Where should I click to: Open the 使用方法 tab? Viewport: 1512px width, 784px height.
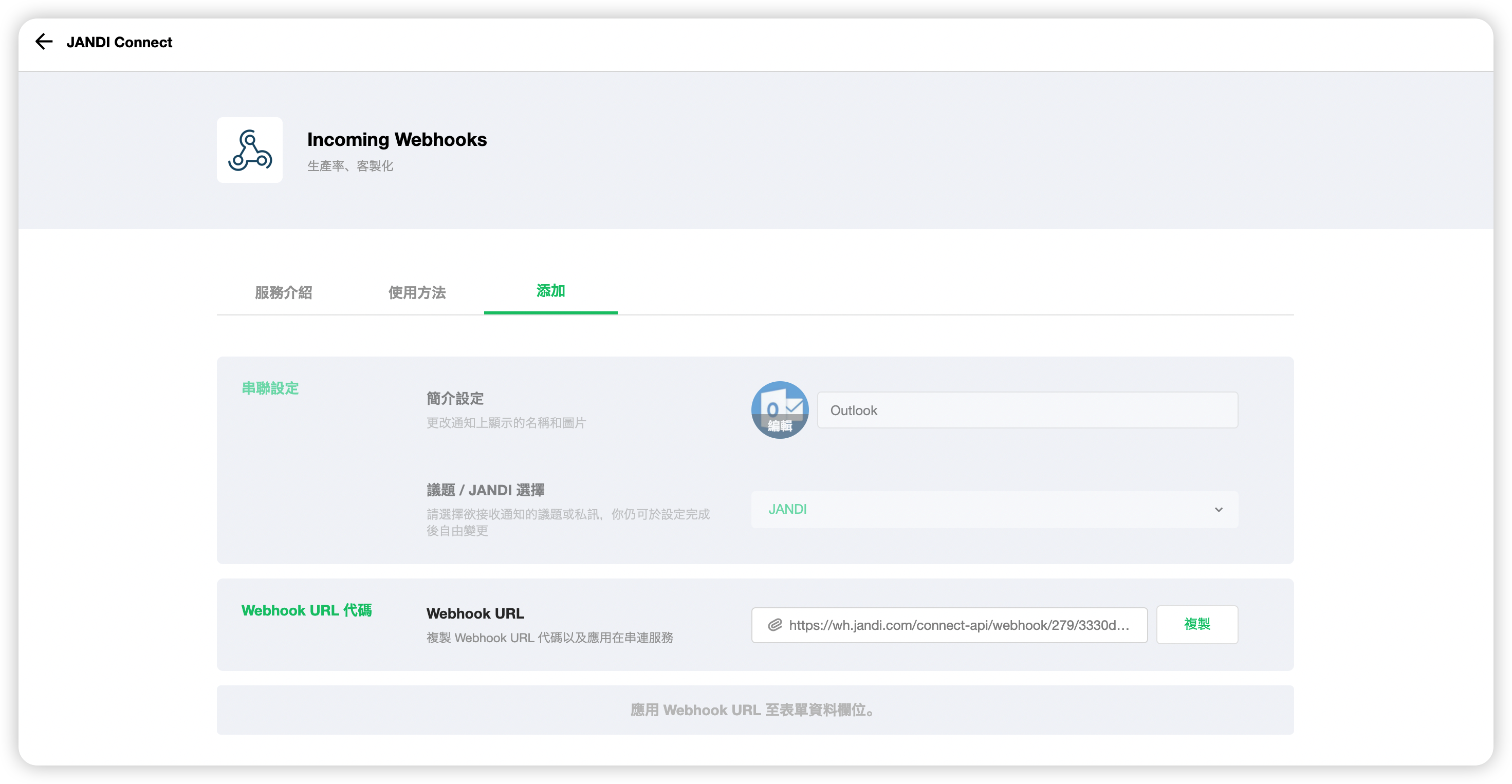[x=417, y=292]
